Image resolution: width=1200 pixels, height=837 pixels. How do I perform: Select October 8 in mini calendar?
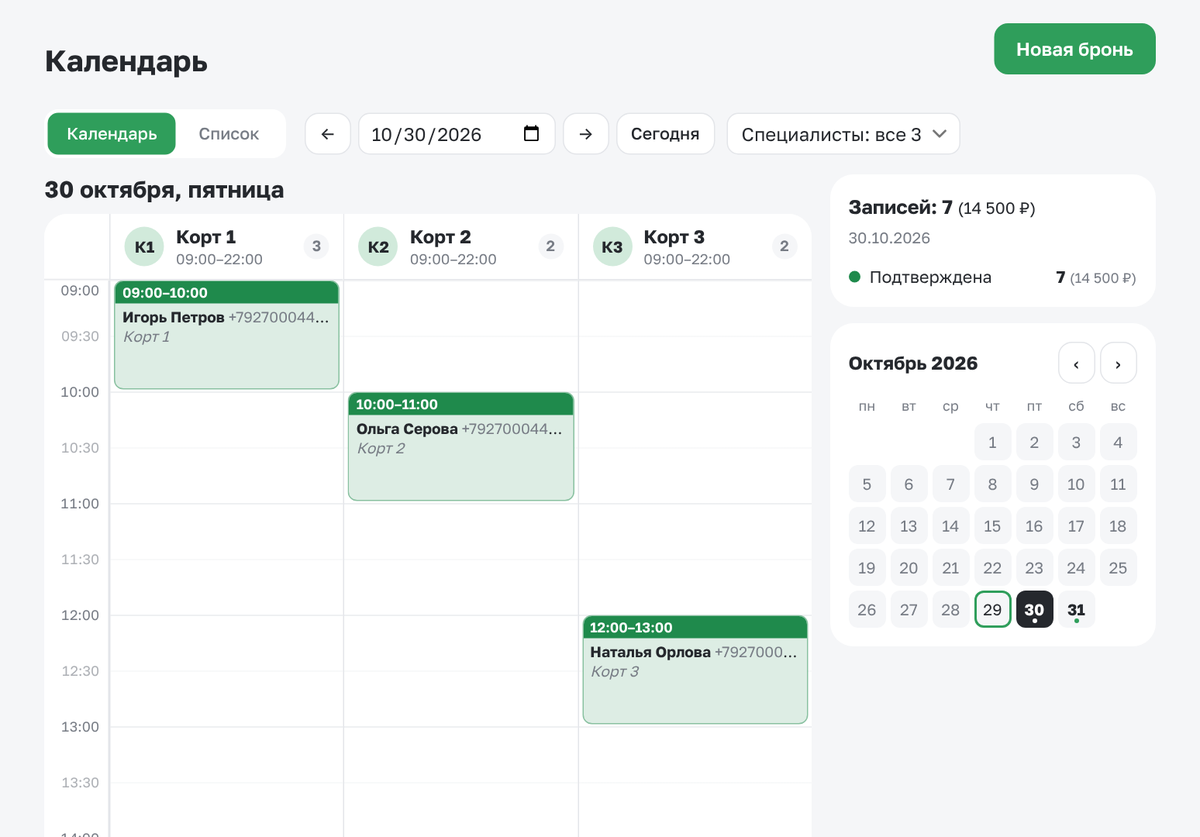[x=992, y=484]
